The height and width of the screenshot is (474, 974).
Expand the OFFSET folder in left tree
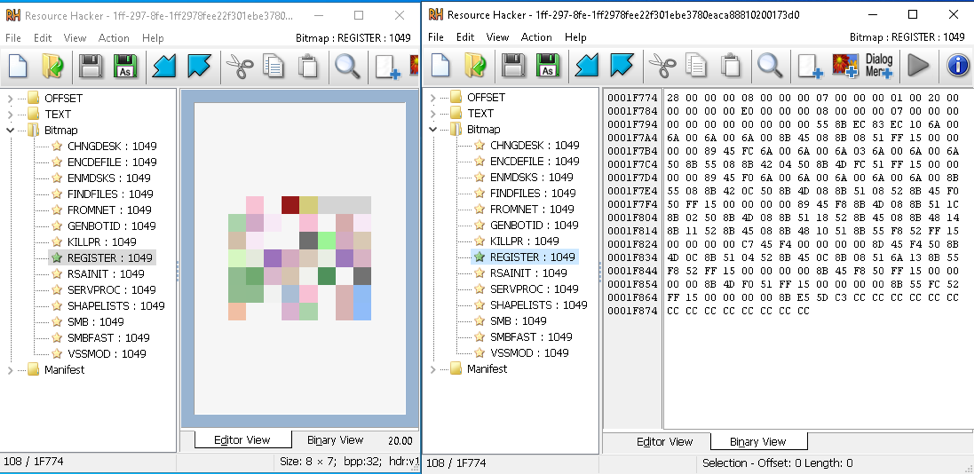point(11,98)
